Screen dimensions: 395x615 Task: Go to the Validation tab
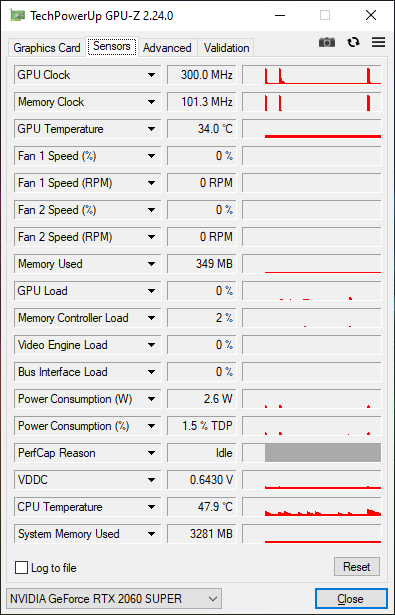[x=226, y=48]
